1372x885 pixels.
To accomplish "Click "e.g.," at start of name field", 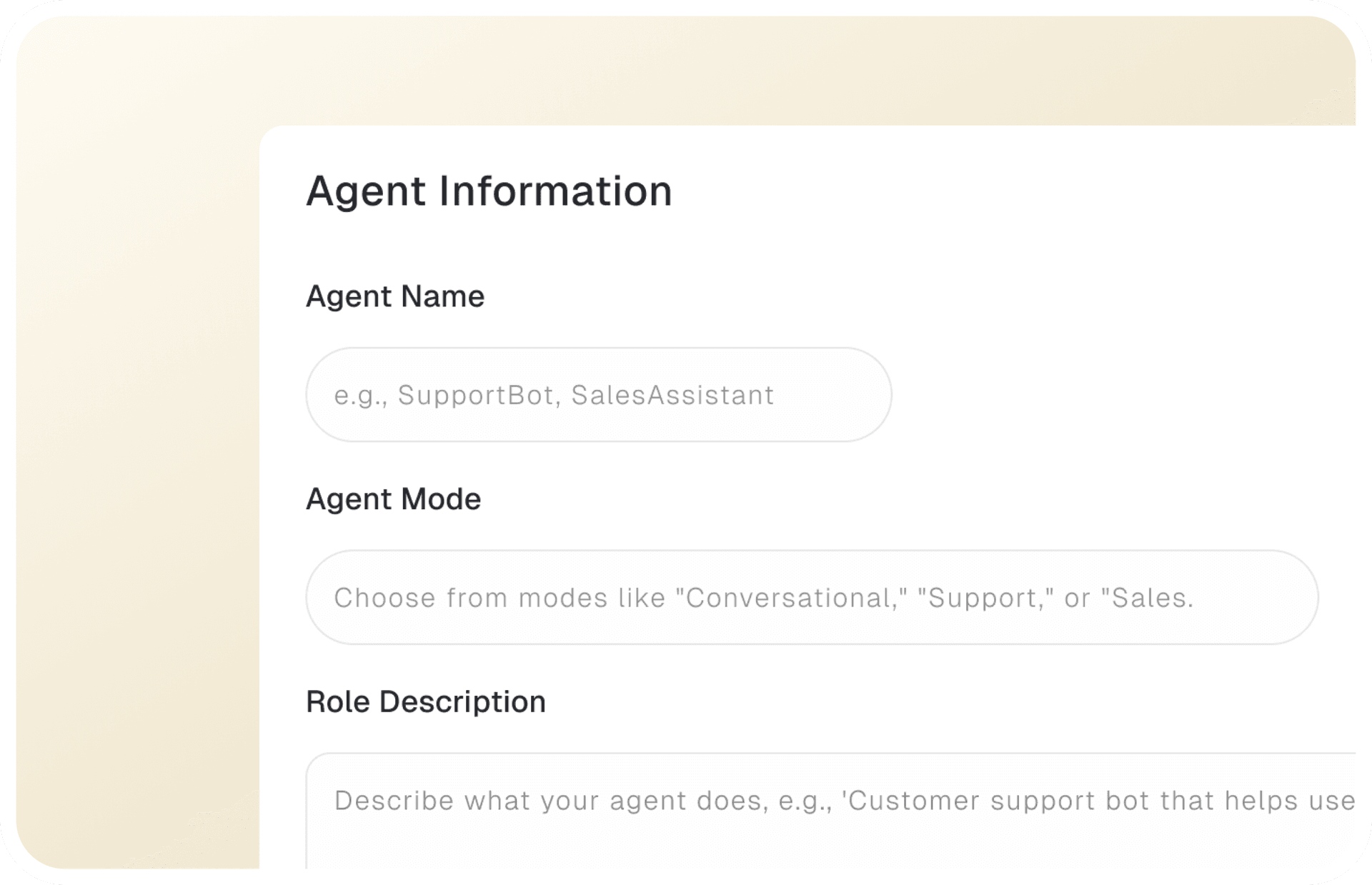I will (361, 396).
